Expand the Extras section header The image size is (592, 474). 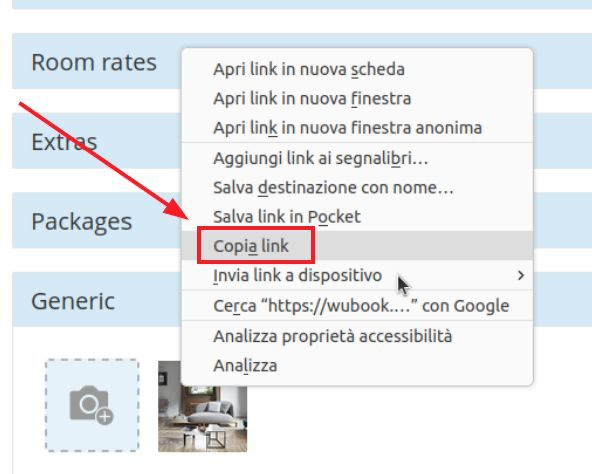(x=64, y=142)
